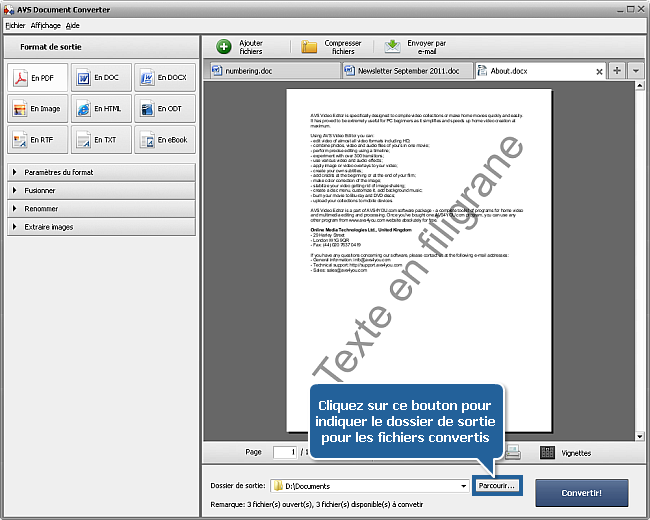Viewport: 650px width, 520px height.
Task: Click the printer icon below the preview
Action: tap(513, 452)
